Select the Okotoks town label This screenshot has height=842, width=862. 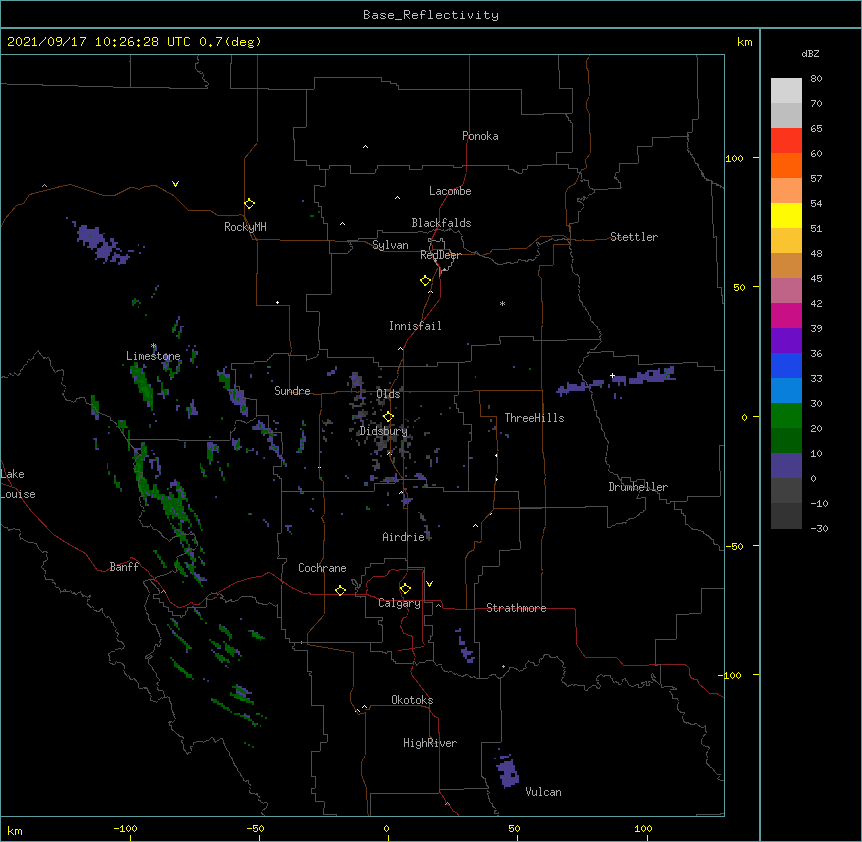(x=412, y=700)
